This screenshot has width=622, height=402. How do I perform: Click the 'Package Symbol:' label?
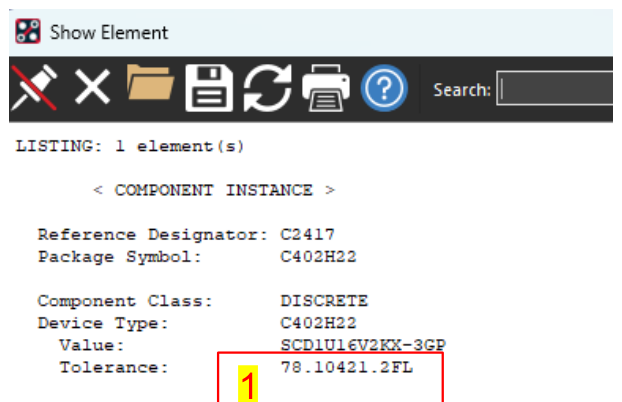[119, 257]
